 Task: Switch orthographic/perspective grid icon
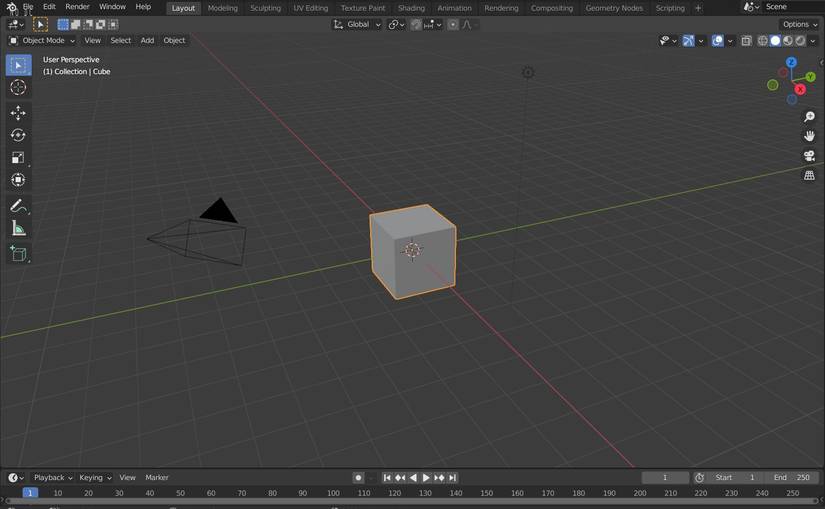(809, 175)
